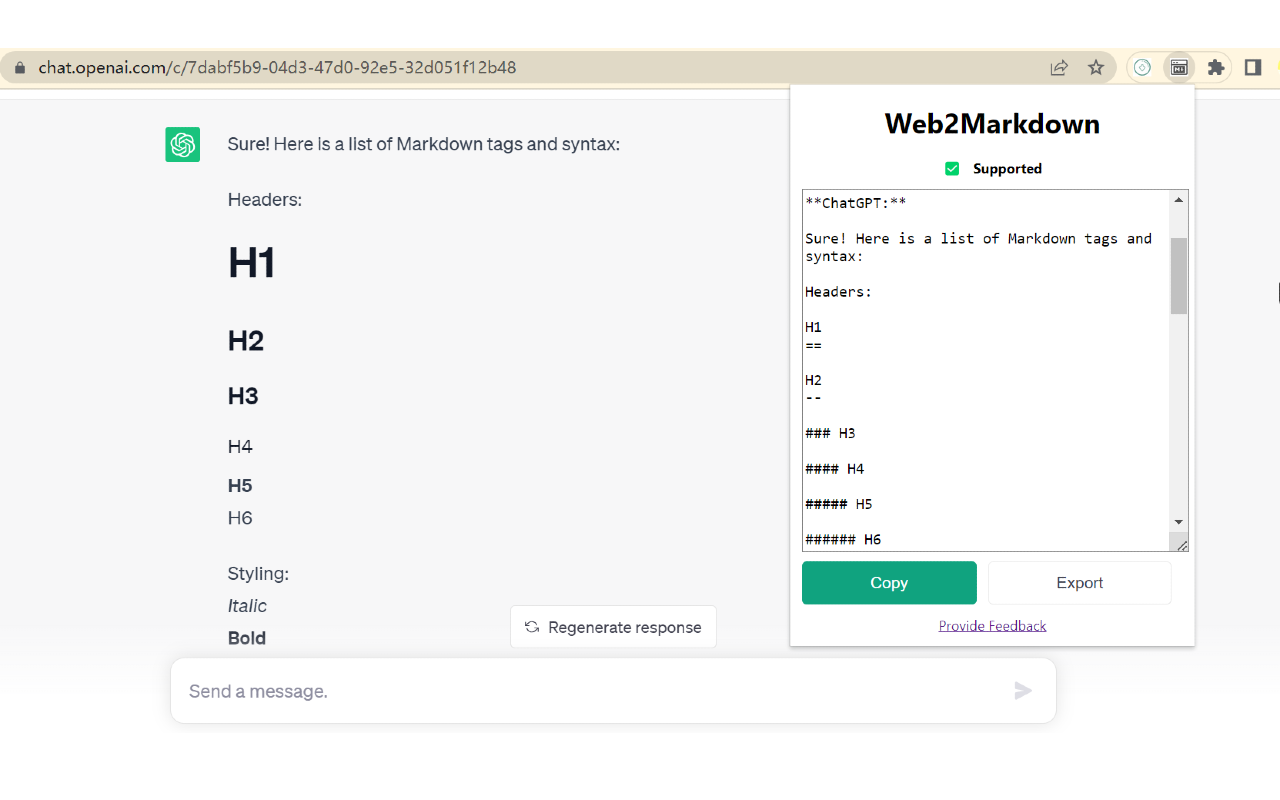Click the bookmark star icon
Image resolution: width=1280 pixels, height=800 pixels.
1096,67
